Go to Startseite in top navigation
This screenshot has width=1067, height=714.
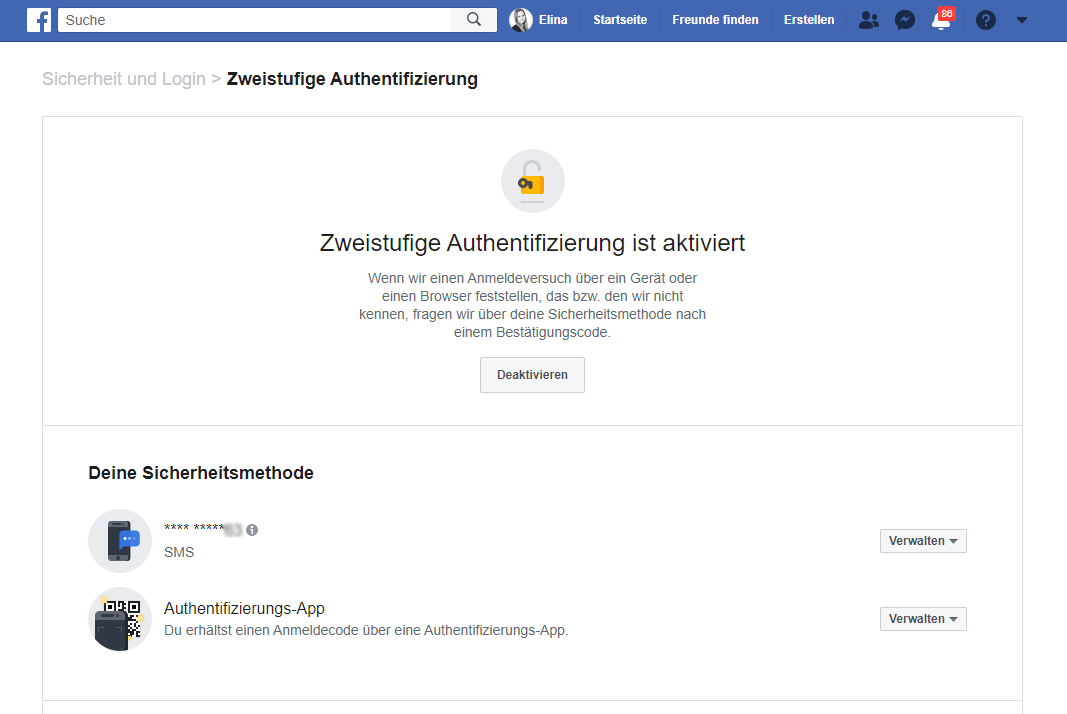[620, 20]
